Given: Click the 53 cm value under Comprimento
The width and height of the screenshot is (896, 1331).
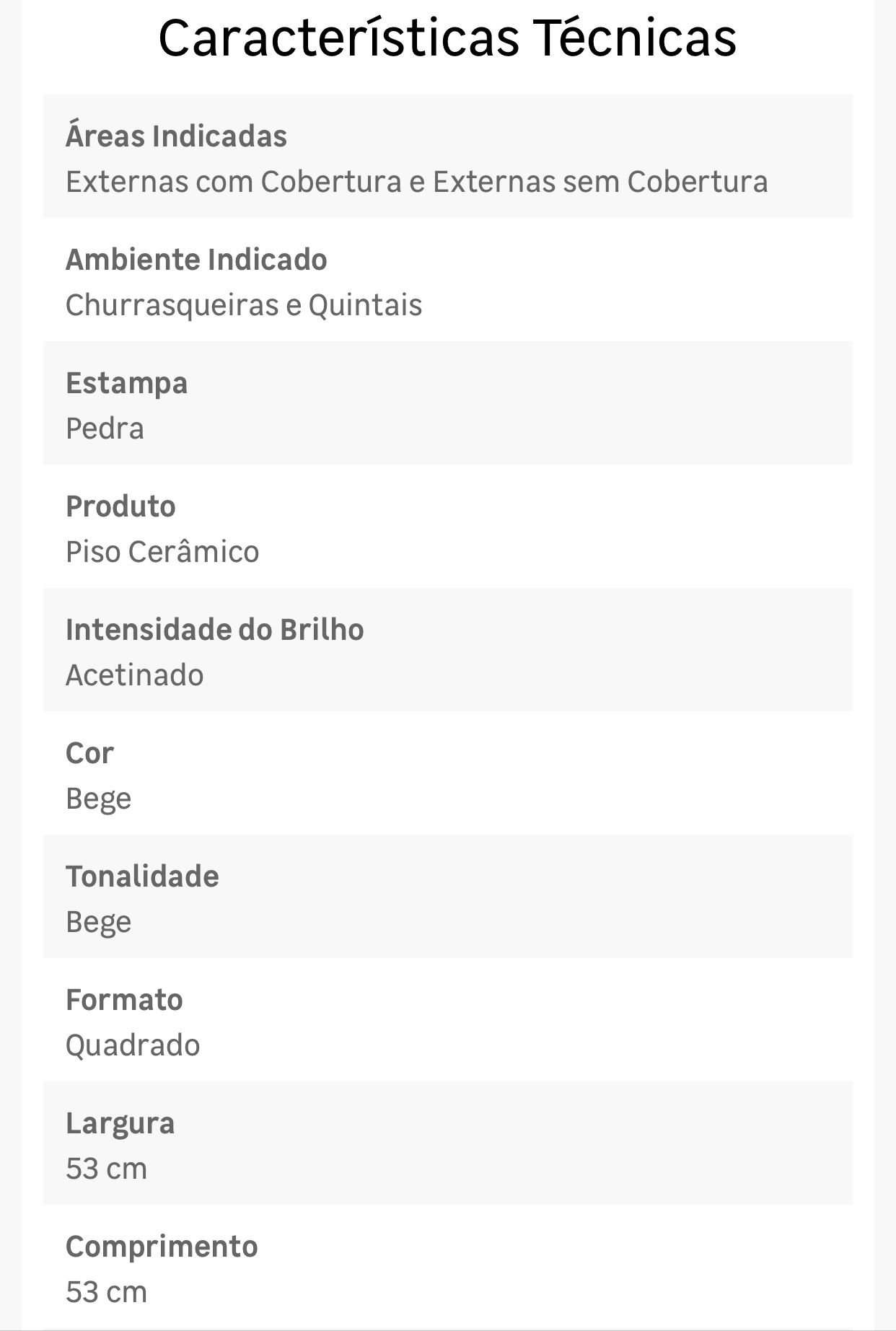Looking at the screenshot, I should 106,1292.
